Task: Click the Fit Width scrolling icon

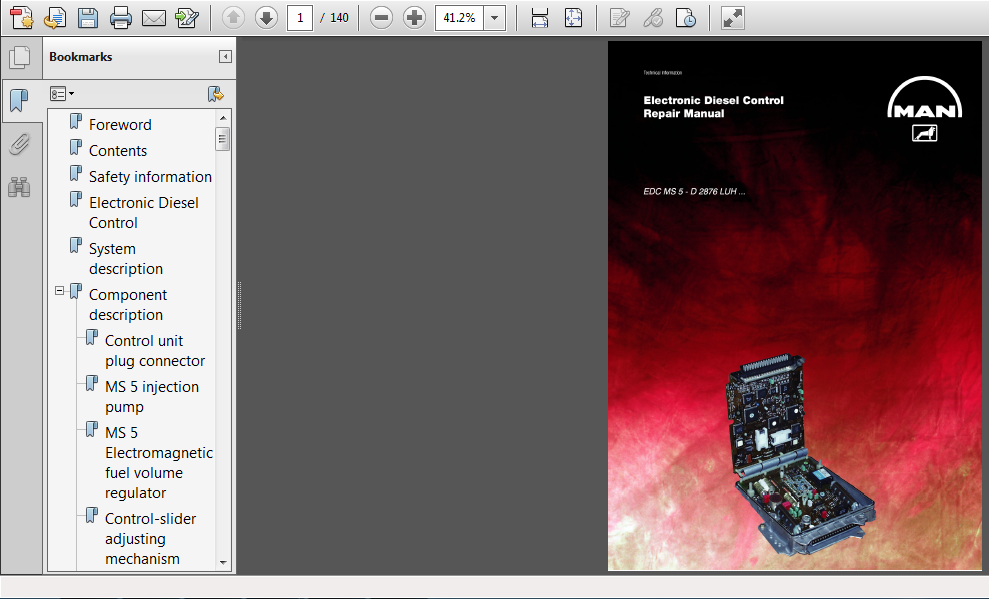Action: pos(540,18)
